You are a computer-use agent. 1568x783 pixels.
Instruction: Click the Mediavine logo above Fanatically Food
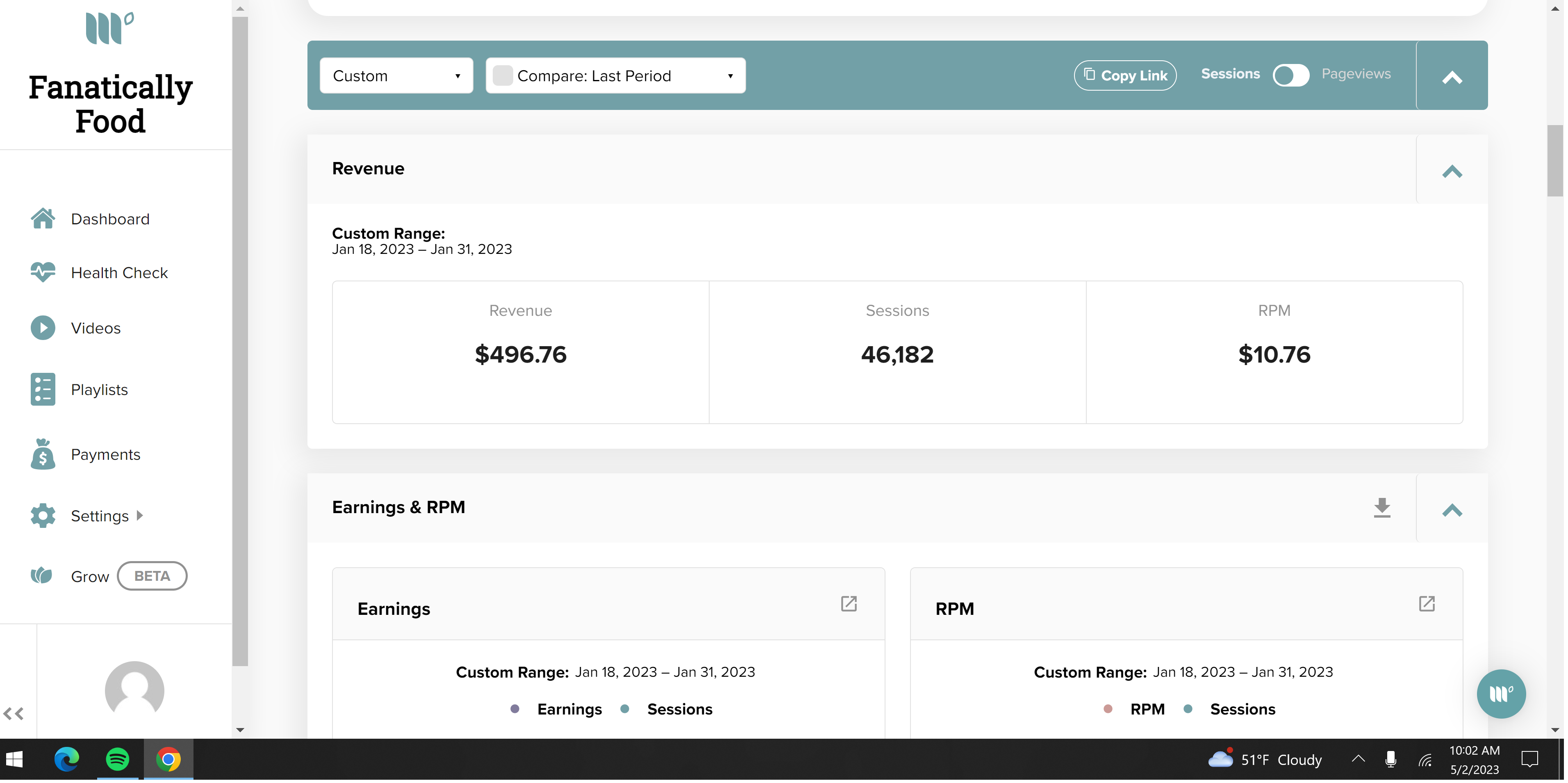pyautogui.click(x=110, y=28)
